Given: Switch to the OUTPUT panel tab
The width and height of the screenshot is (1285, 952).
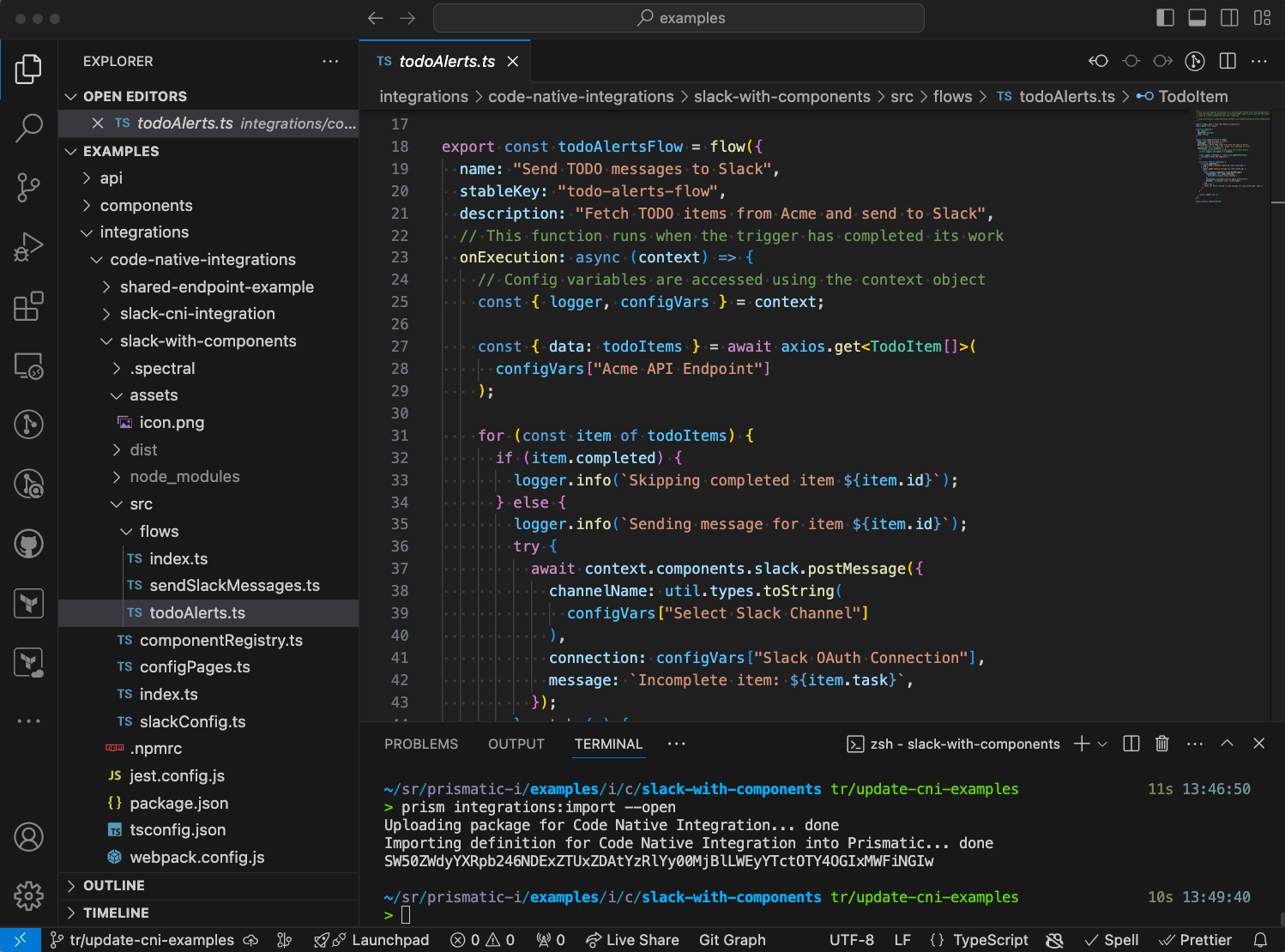Looking at the screenshot, I should coord(516,744).
